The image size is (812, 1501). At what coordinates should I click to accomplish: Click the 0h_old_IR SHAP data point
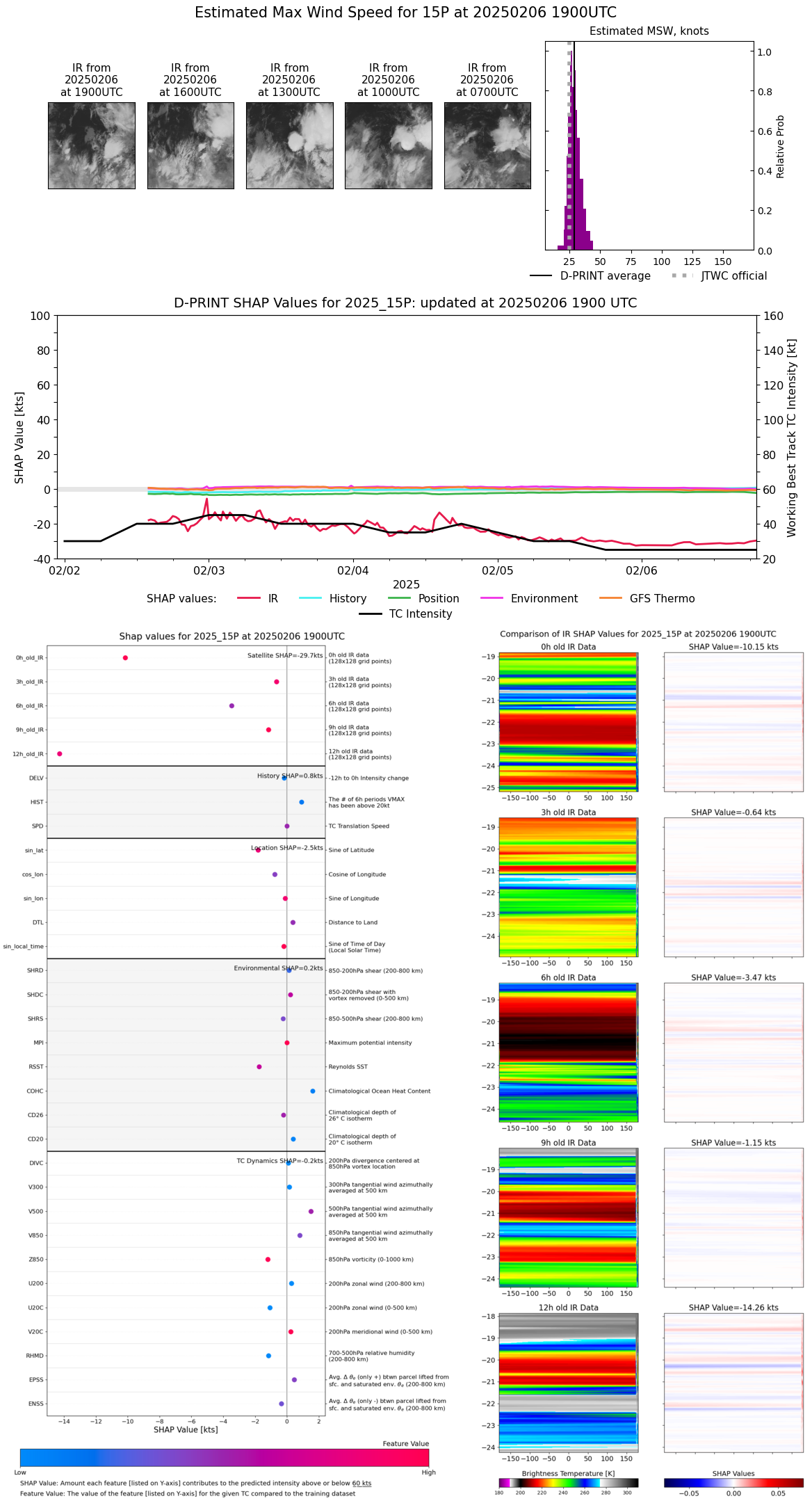pyautogui.click(x=125, y=657)
